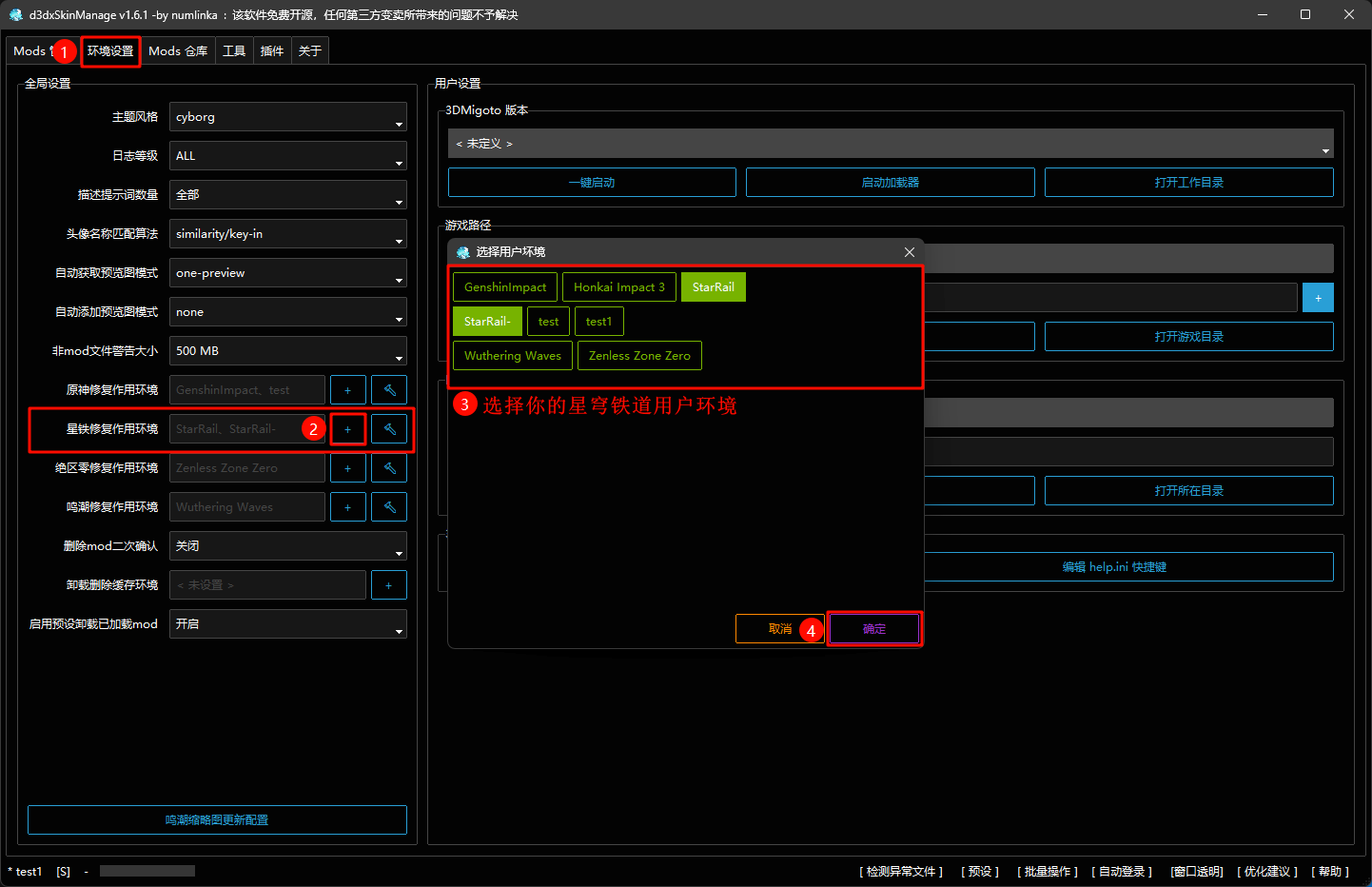The height and width of the screenshot is (887, 1372).
Task: Deselect the StarRail- environment
Action: point(487,322)
